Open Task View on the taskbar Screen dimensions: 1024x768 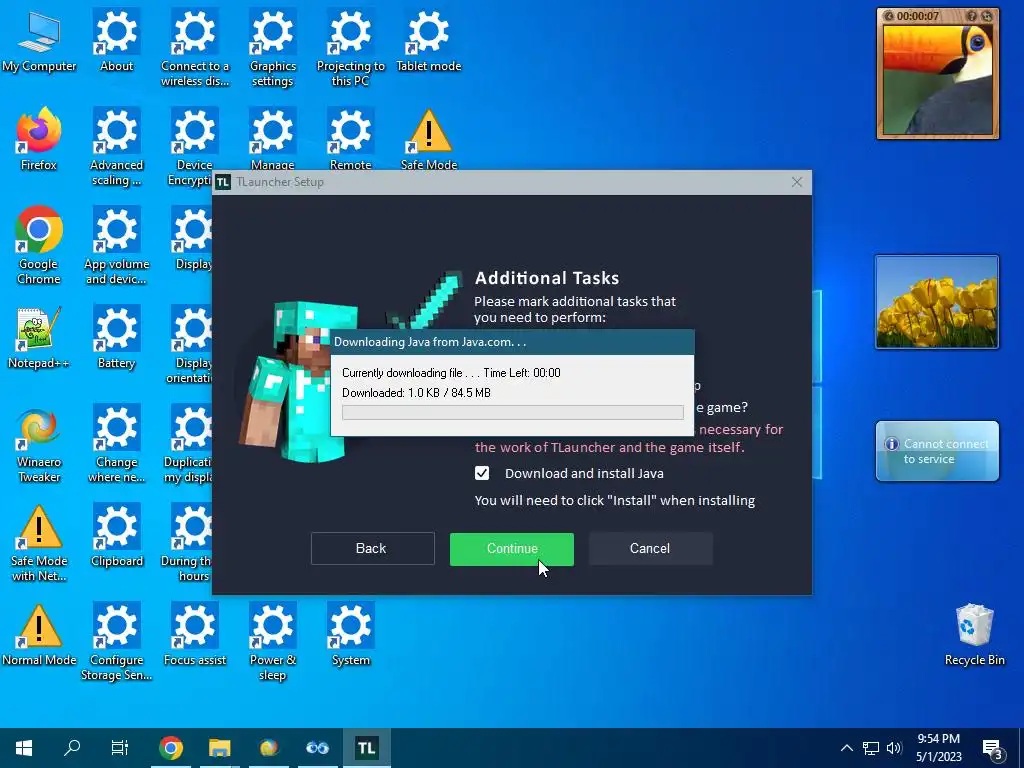(x=120, y=748)
